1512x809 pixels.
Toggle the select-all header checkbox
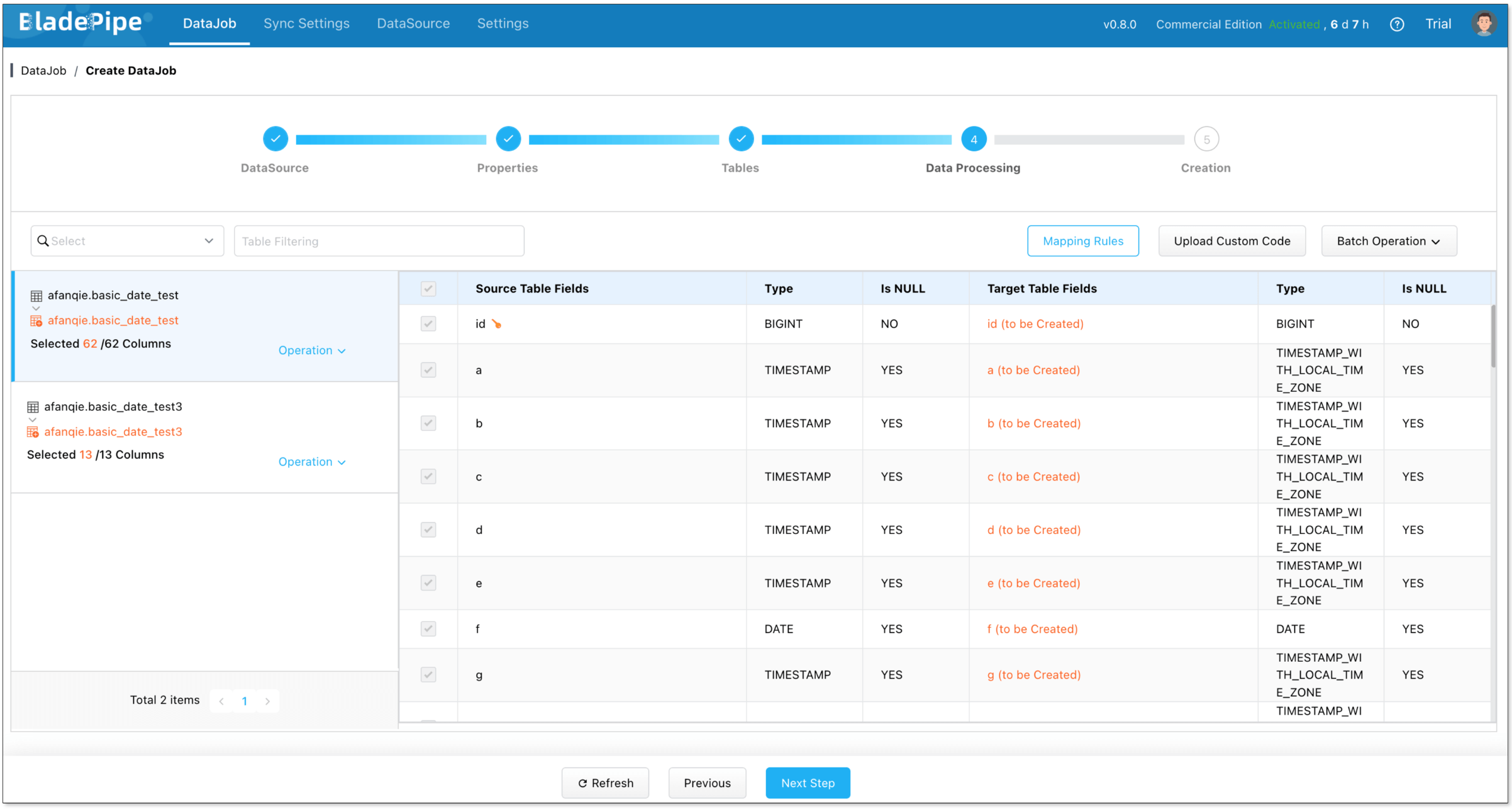pos(428,289)
